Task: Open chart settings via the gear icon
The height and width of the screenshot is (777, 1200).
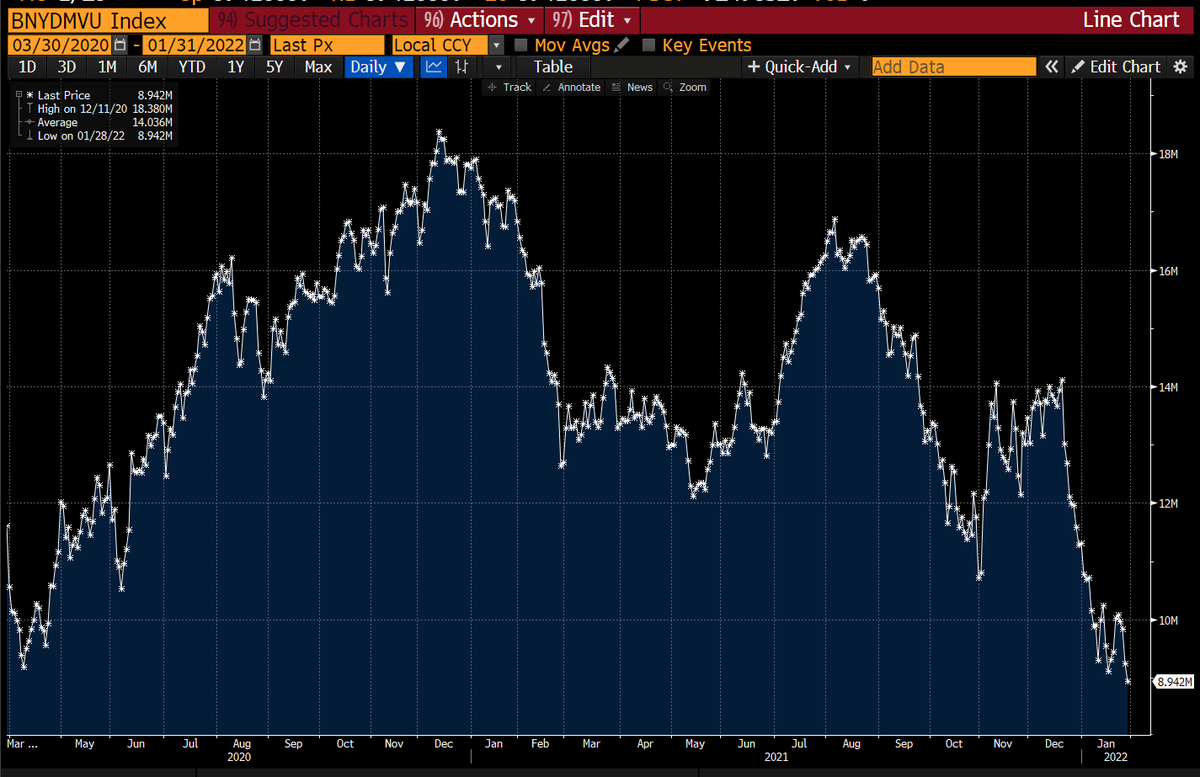Action: [1181, 66]
